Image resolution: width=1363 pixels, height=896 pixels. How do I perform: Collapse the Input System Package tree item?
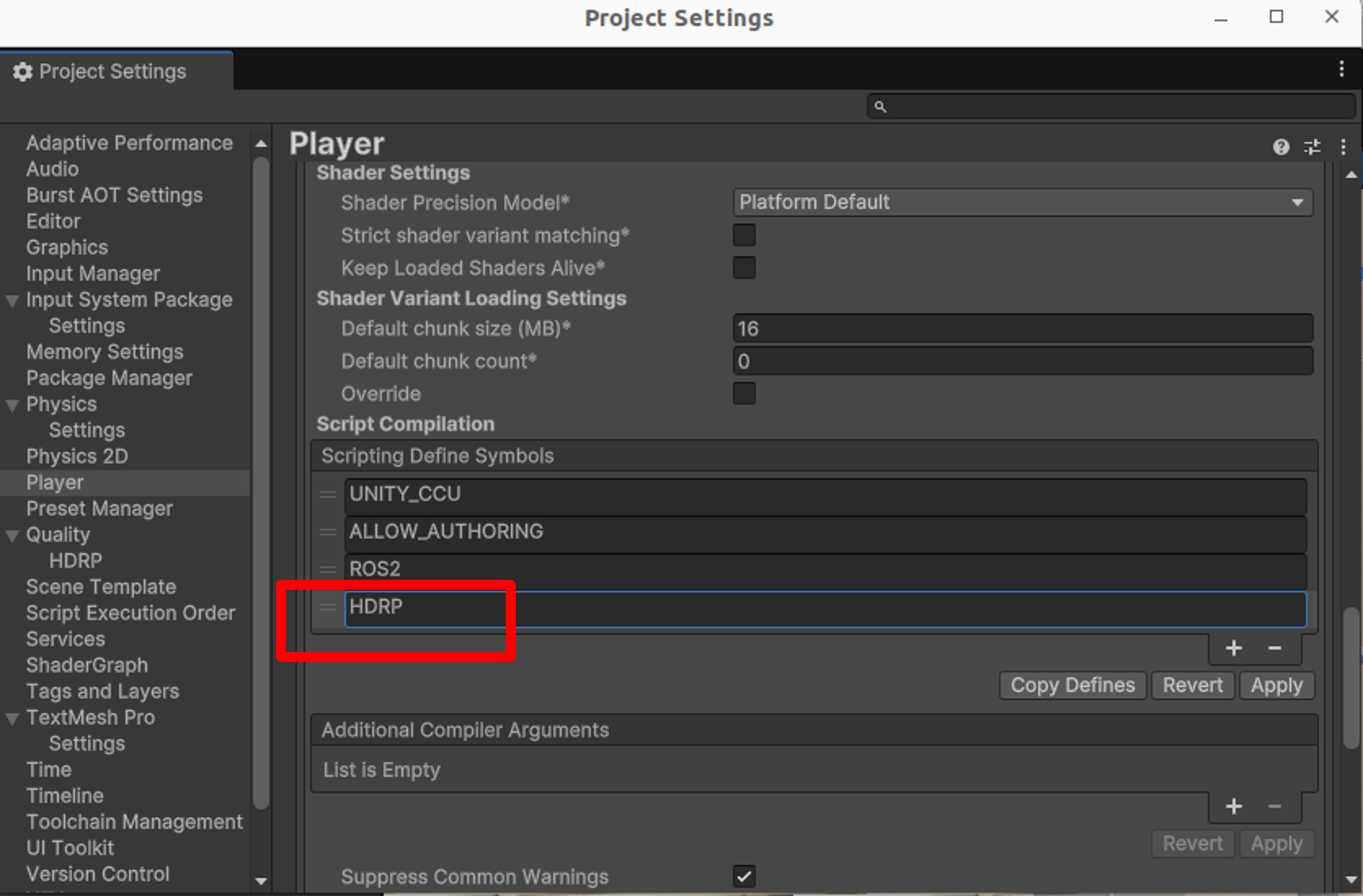tap(12, 301)
